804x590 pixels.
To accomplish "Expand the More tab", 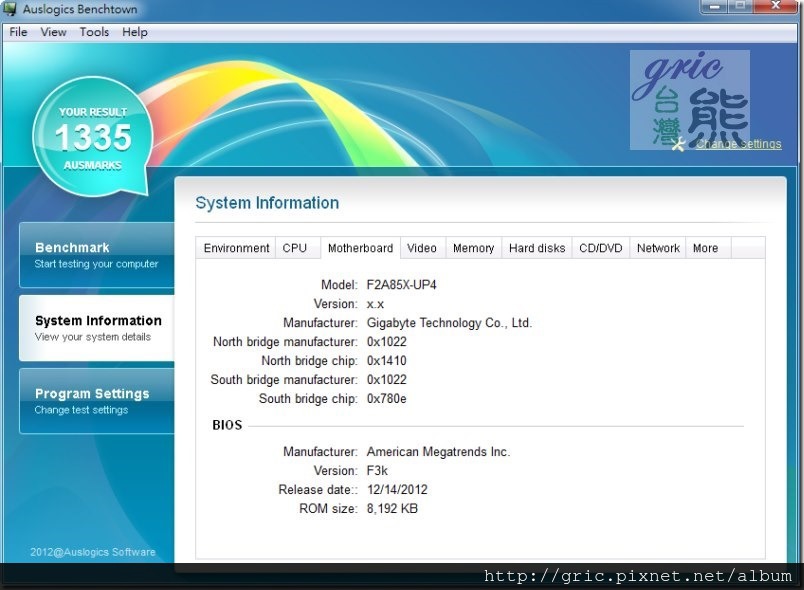I will pos(705,248).
